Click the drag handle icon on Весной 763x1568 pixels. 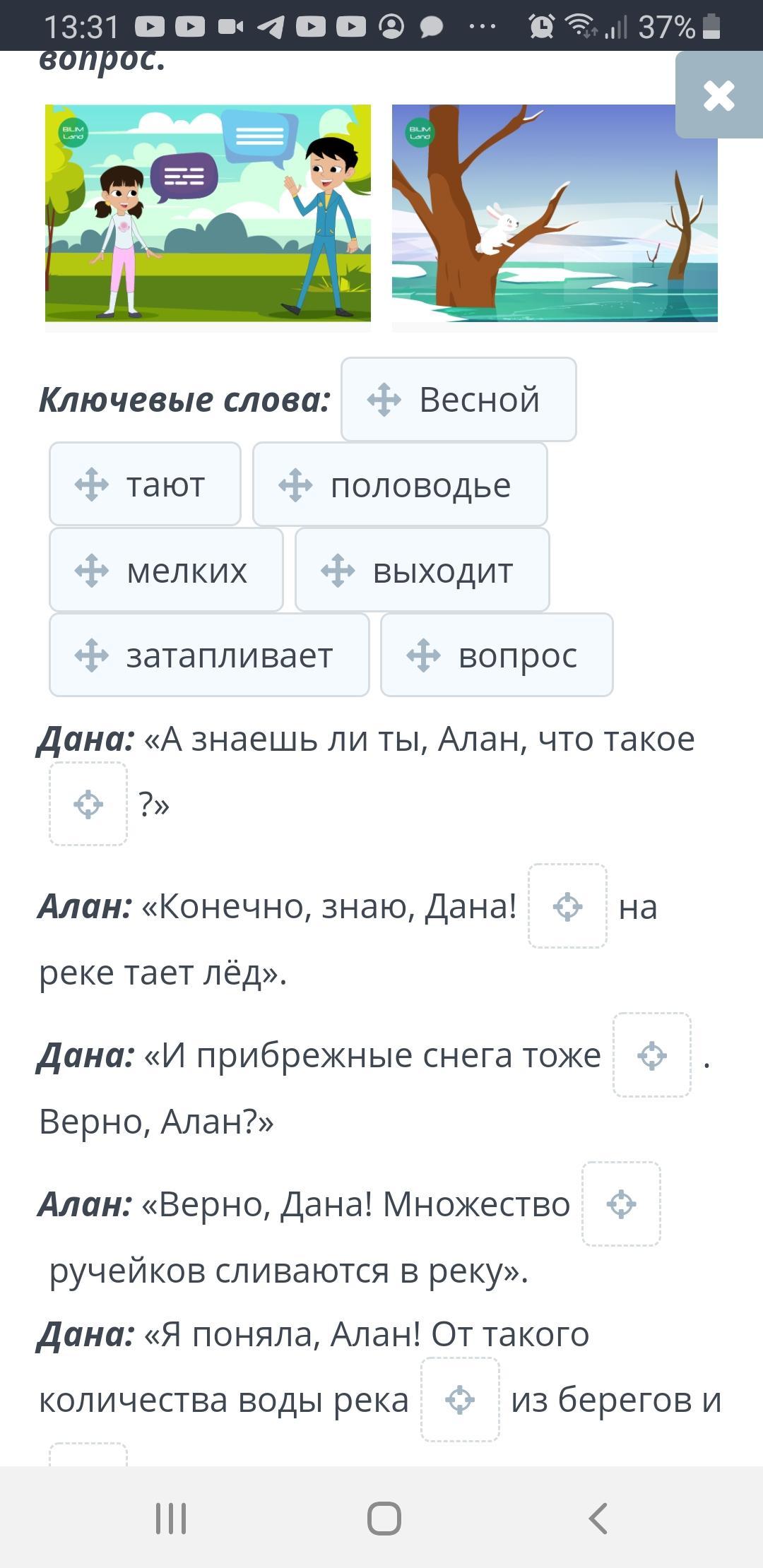pos(384,400)
